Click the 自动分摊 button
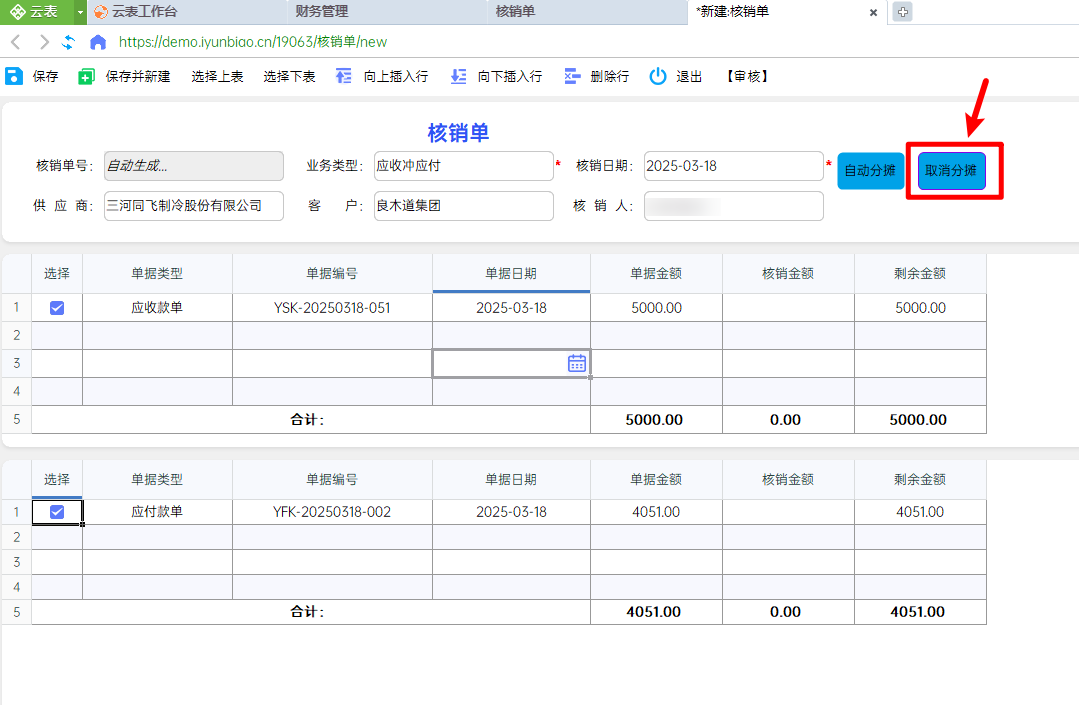The width and height of the screenshot is (1079, 705). click(x=870, y=171)
